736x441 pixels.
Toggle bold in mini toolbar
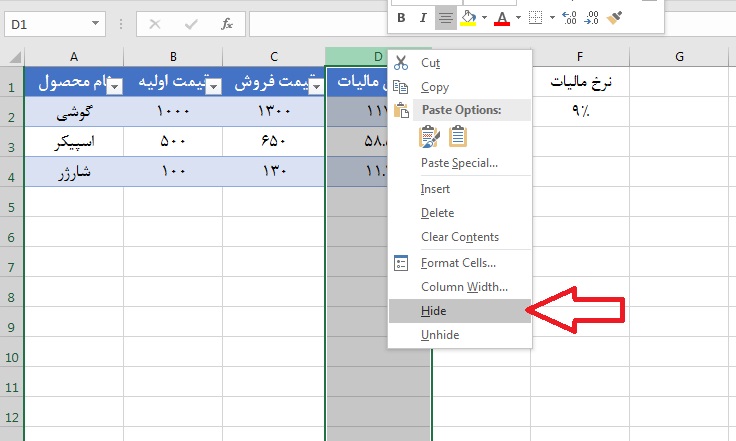401,18
